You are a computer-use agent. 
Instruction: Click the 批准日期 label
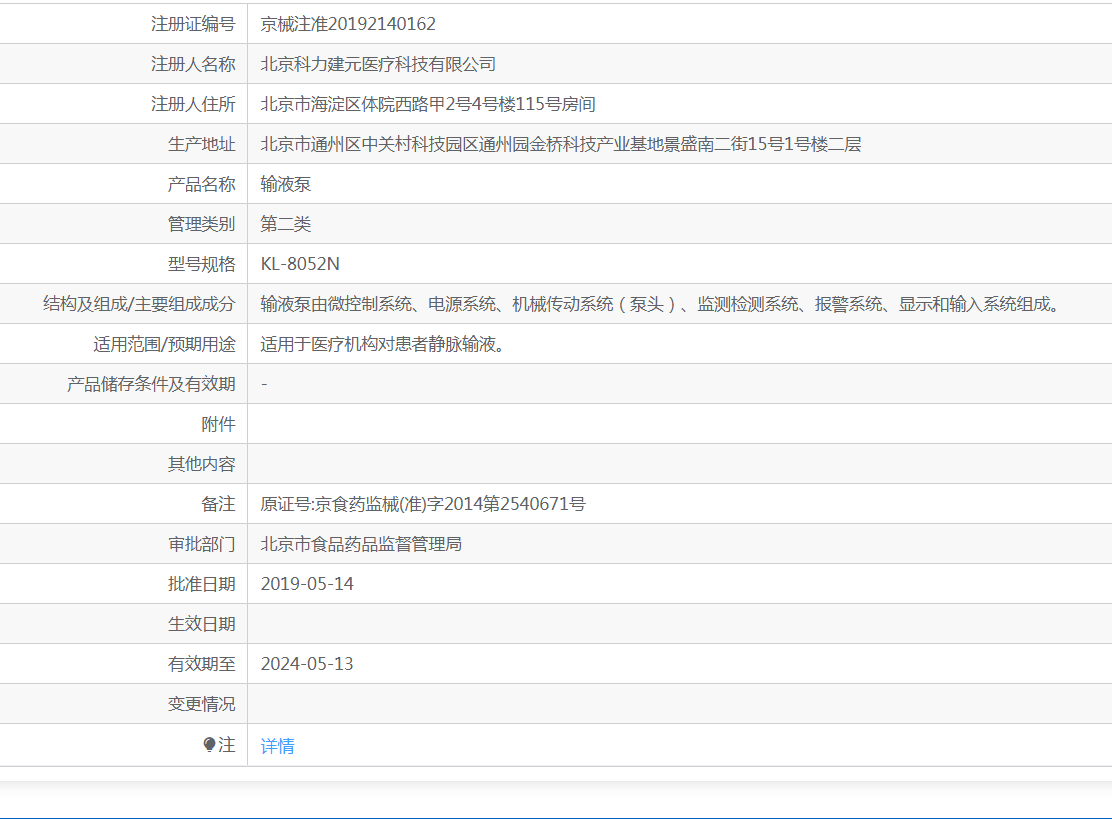coord(201,584)
